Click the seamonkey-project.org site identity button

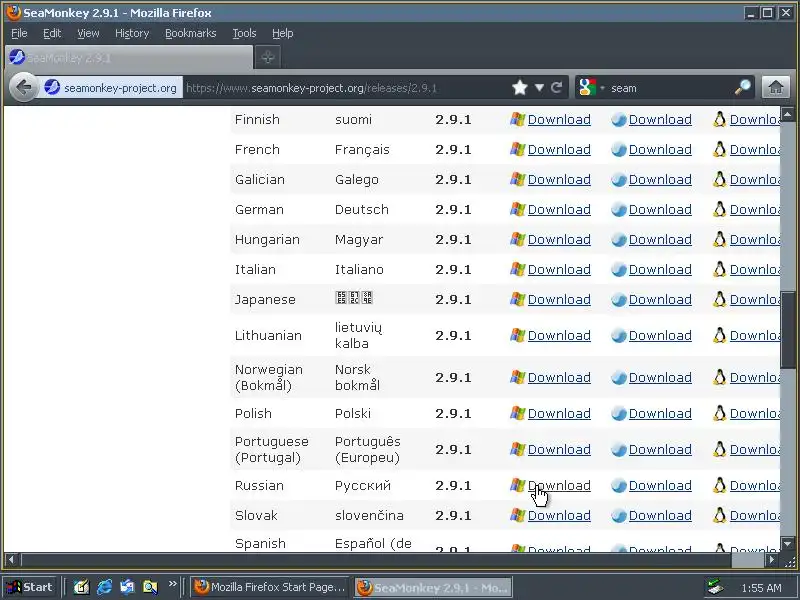coord(111,88)
